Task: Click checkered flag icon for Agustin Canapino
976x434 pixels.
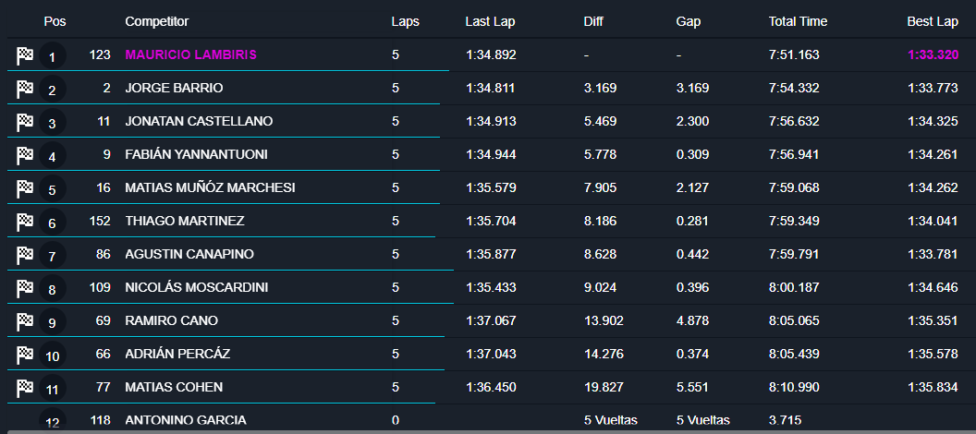Action: [x=25, y=255]
